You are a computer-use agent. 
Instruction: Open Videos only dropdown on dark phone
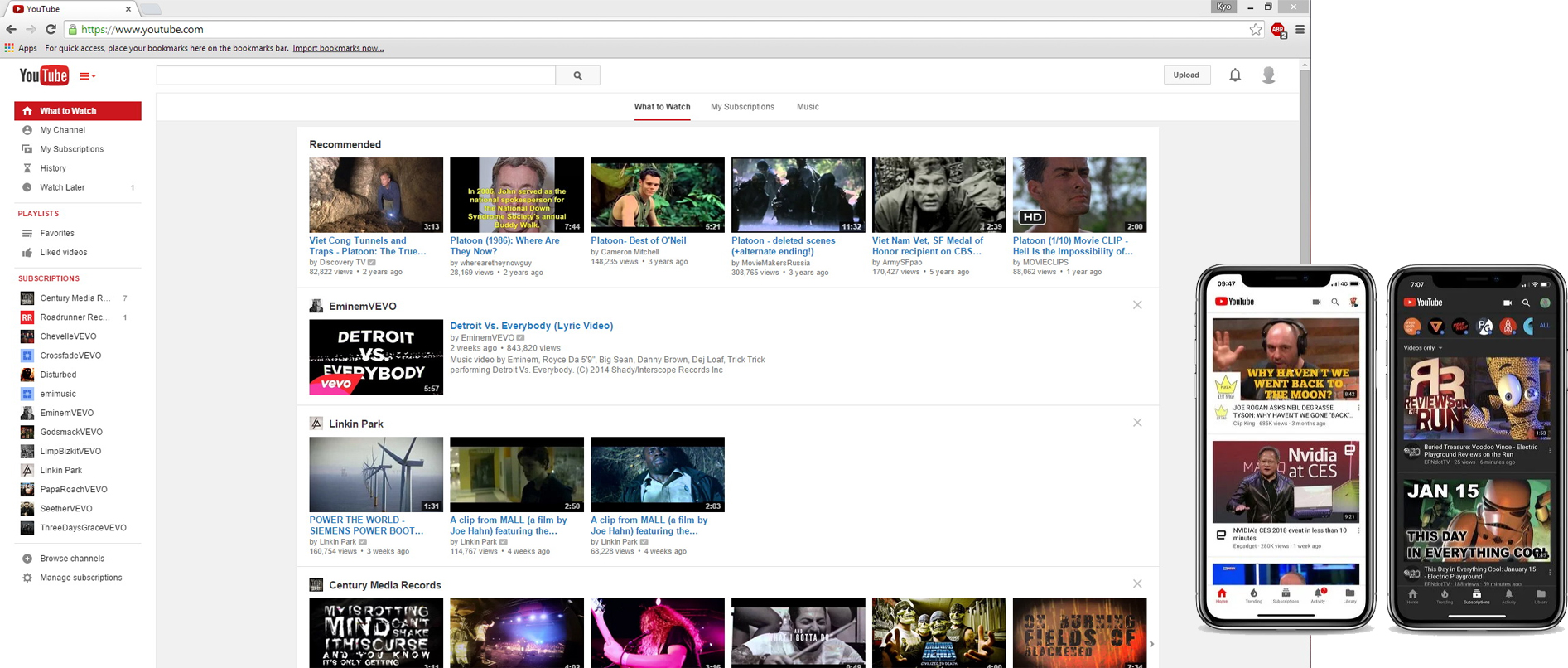coord(1423,348)
